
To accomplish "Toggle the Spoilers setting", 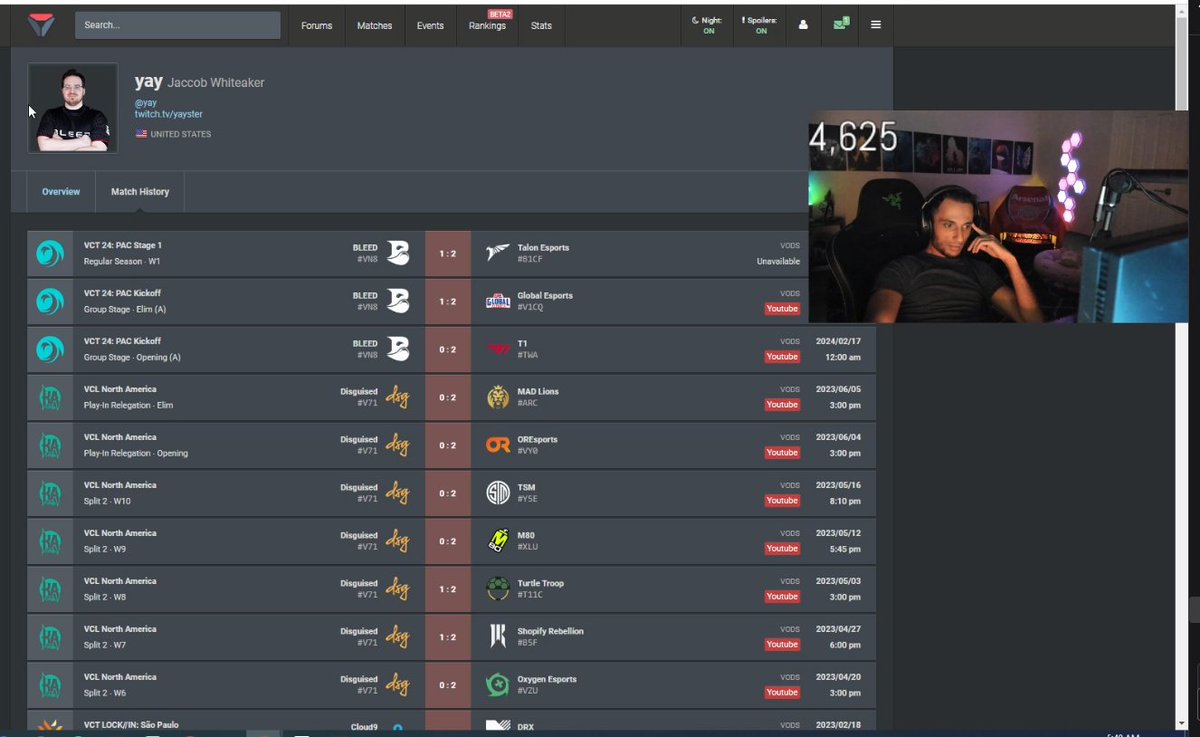I will pos(760,25).
